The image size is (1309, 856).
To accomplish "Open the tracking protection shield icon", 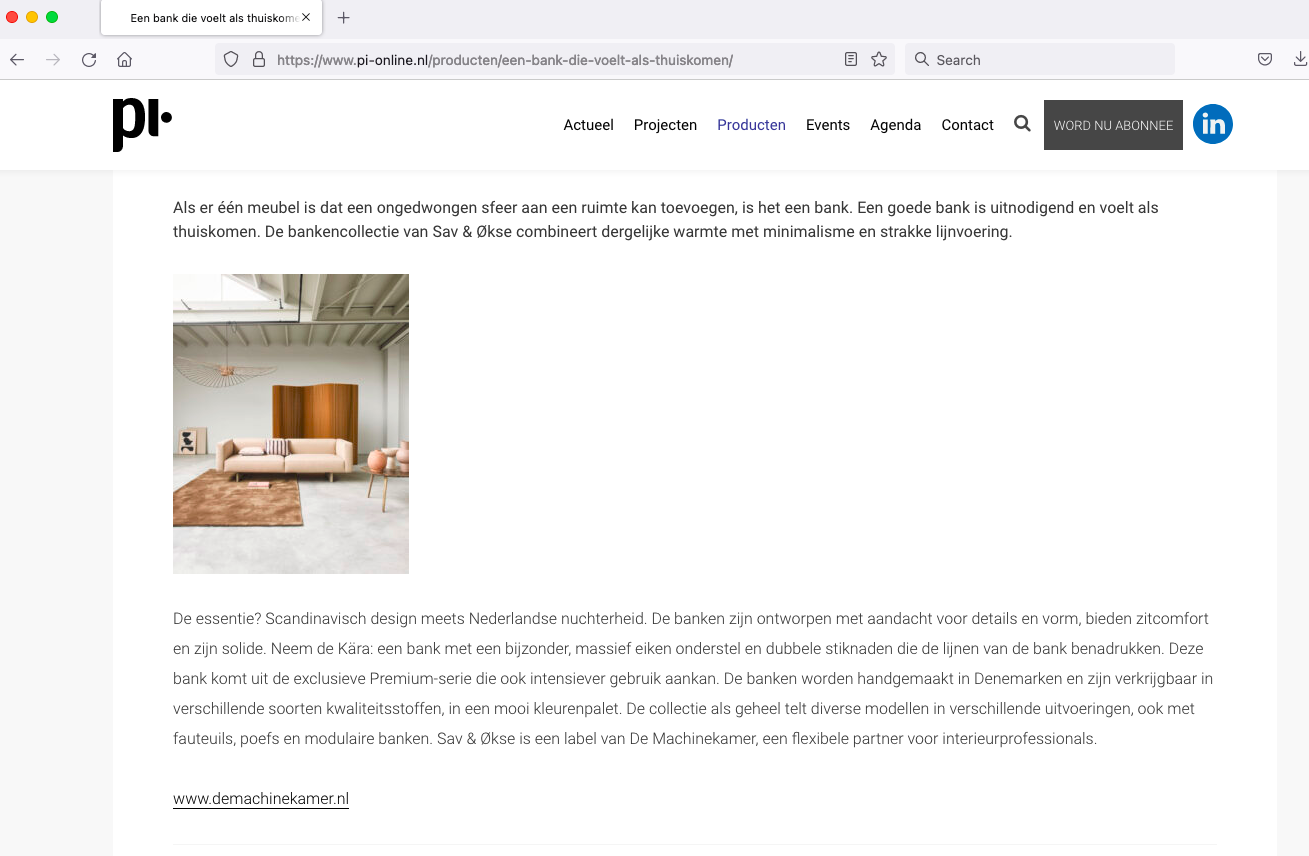I will tap(231, 60).
